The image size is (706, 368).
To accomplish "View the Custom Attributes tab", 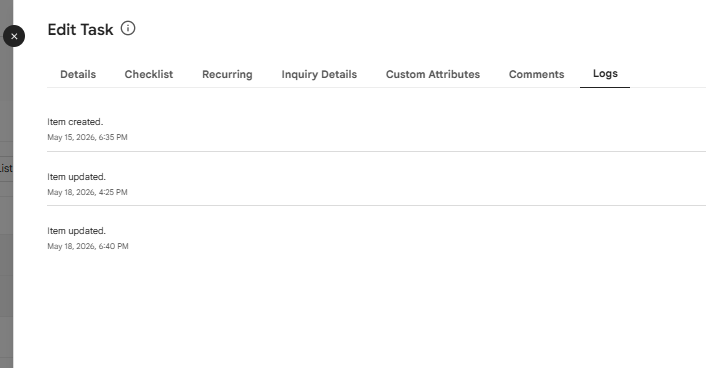I will tap(433, 74).
